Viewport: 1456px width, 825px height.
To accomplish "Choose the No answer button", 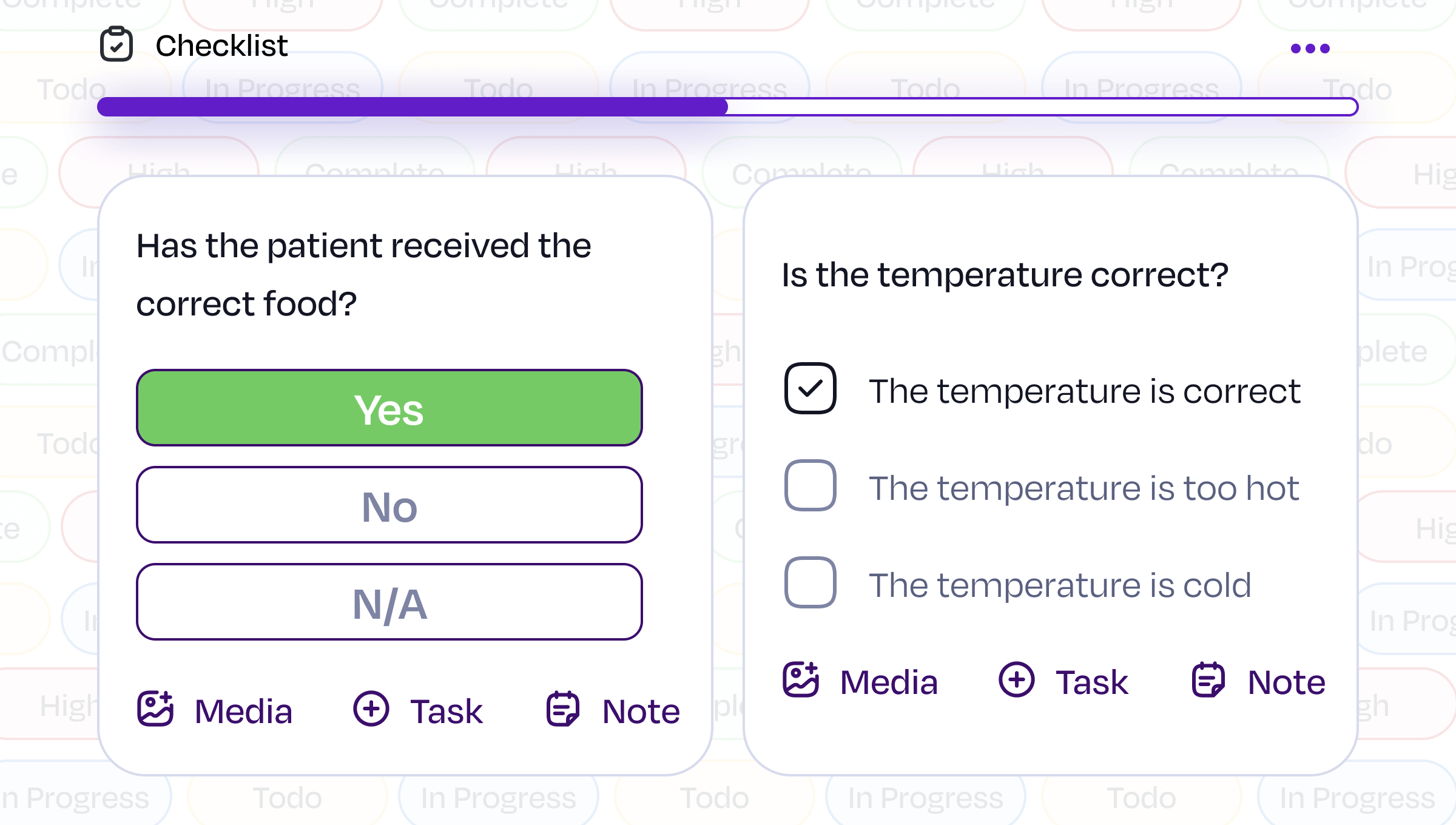I will tap(389, 505).
